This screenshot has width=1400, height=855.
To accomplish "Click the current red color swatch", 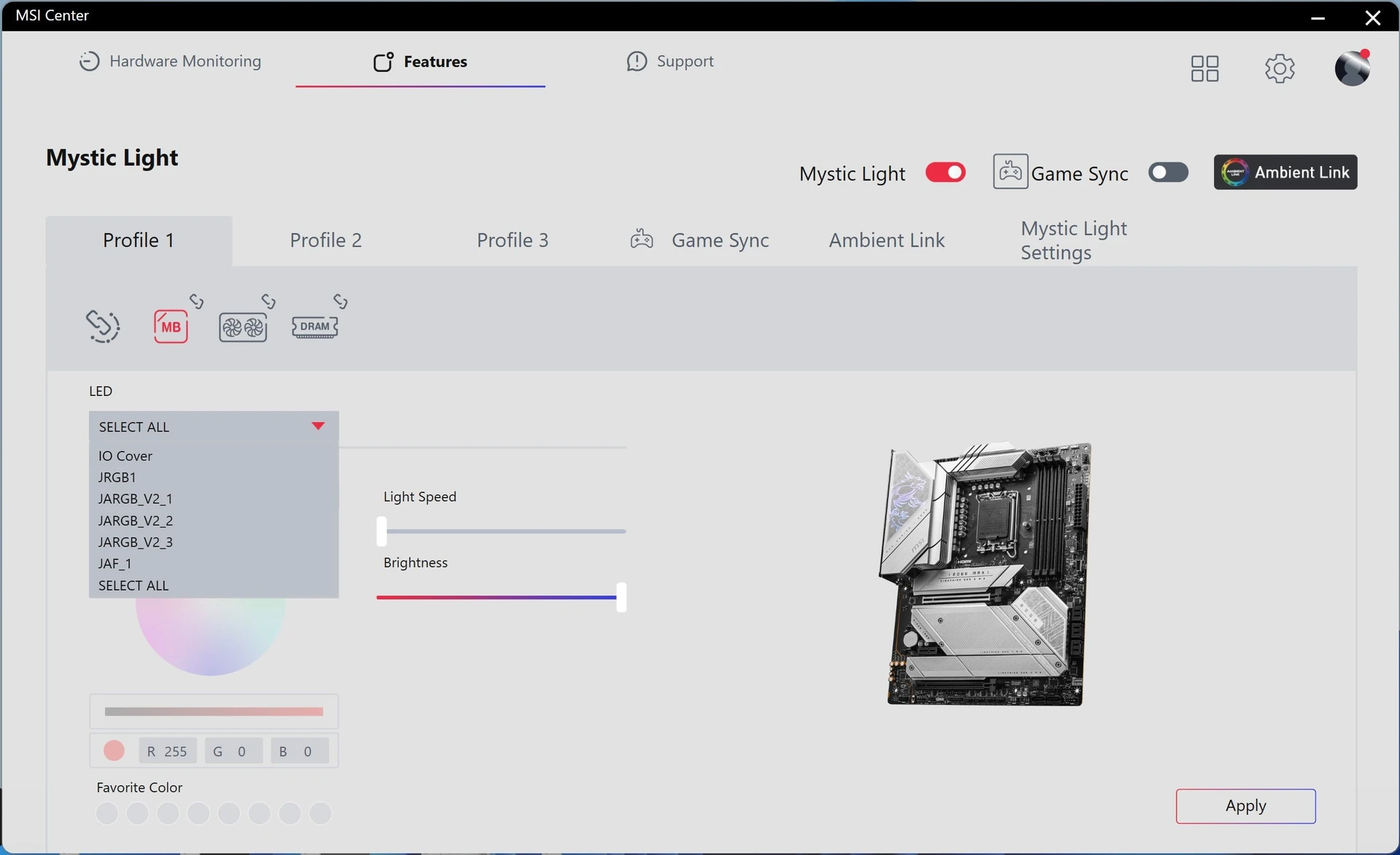I will [114, 751].
